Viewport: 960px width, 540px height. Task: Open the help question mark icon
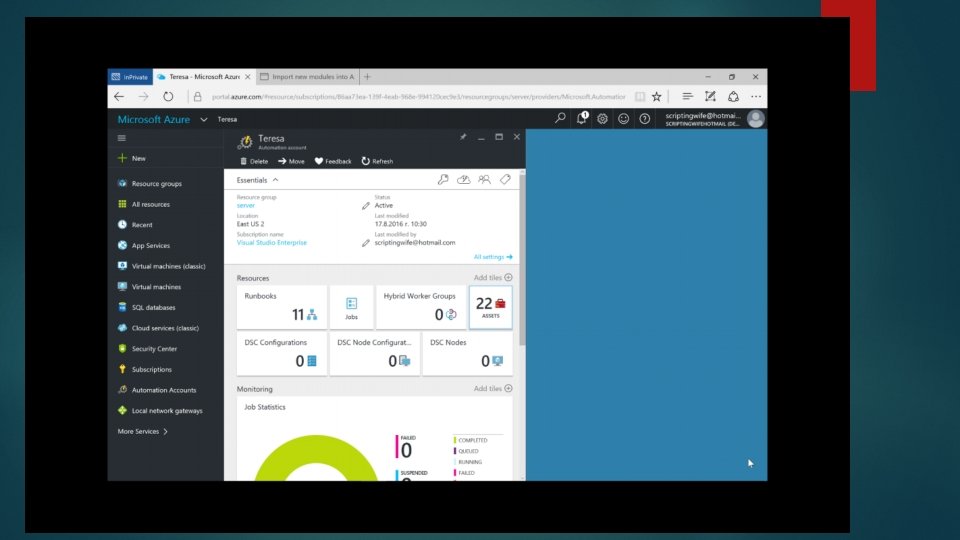(x=645, y=119)
